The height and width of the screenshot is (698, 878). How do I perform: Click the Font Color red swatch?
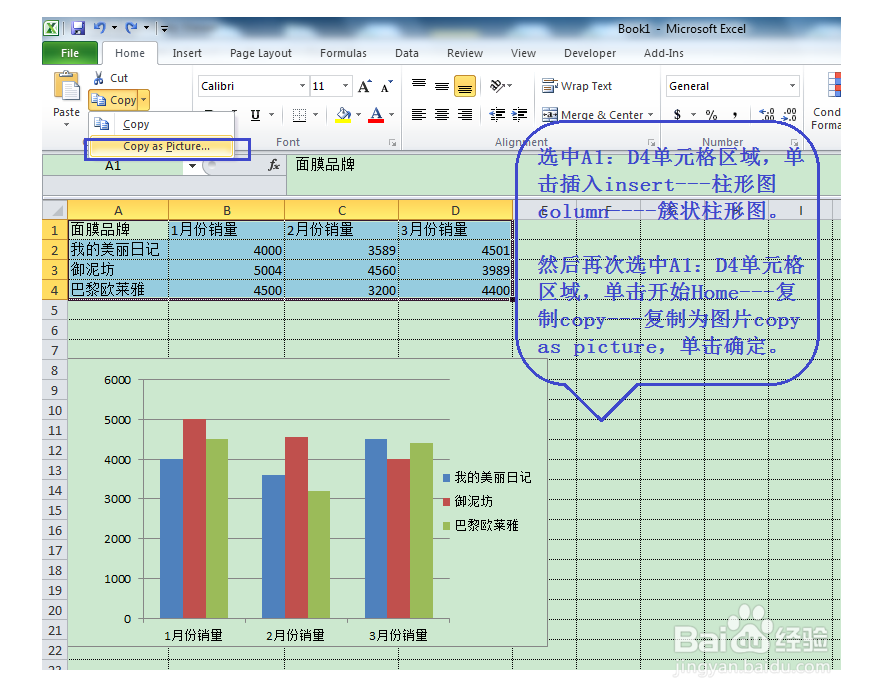tap(376, 115)
